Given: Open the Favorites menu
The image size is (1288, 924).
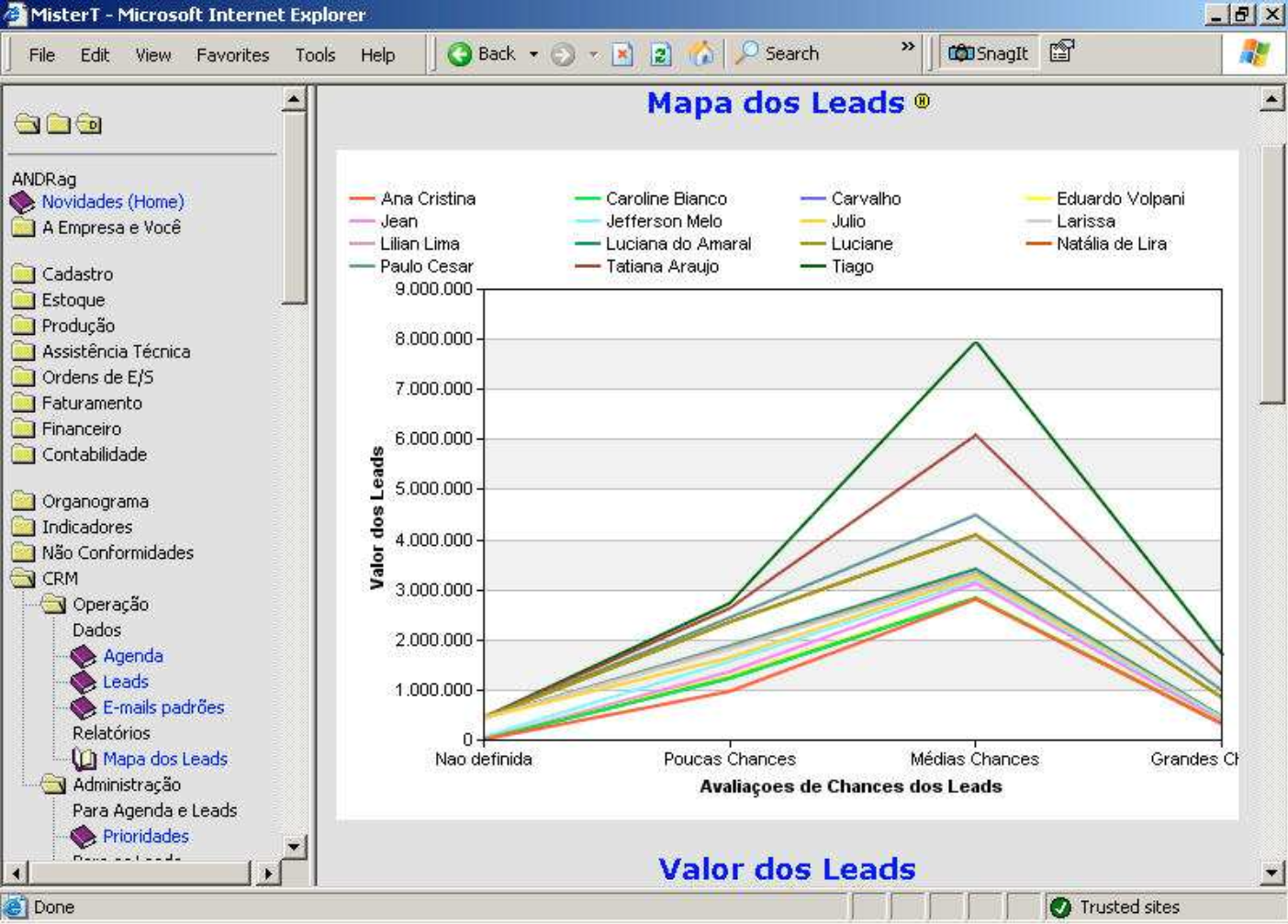Looking at the screenshot, I should pos(232,55).
